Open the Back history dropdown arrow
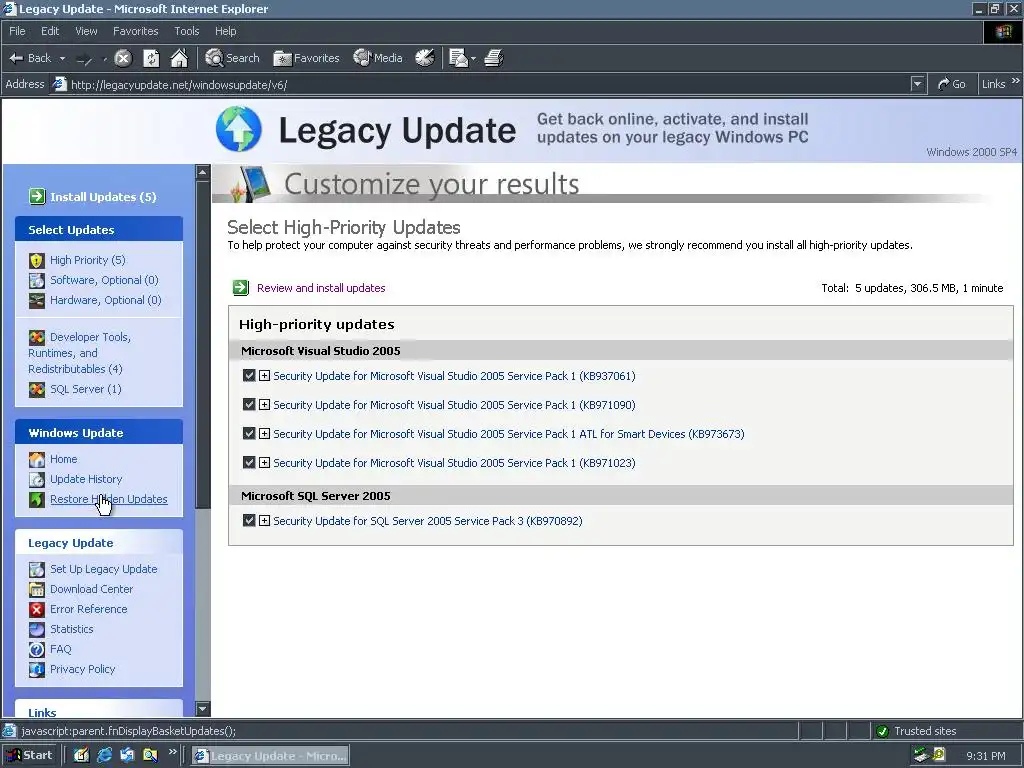Screen dimensions: 1024x768 [62, 58]
